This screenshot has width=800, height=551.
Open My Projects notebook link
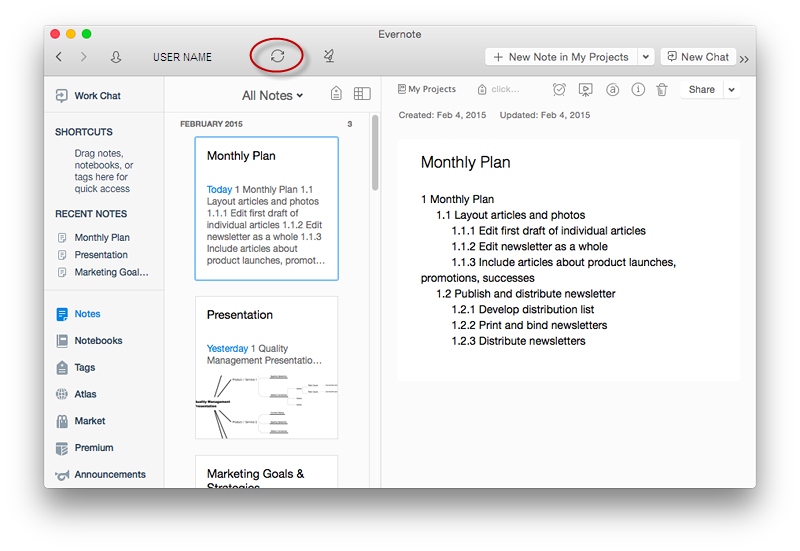pos(432,89)
